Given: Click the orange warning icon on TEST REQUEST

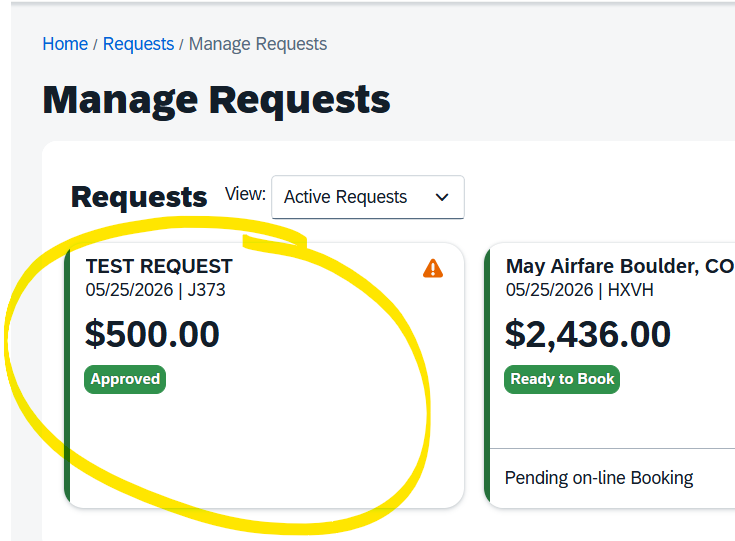Looking at the screenshot, I should click(x=432, y=268).
